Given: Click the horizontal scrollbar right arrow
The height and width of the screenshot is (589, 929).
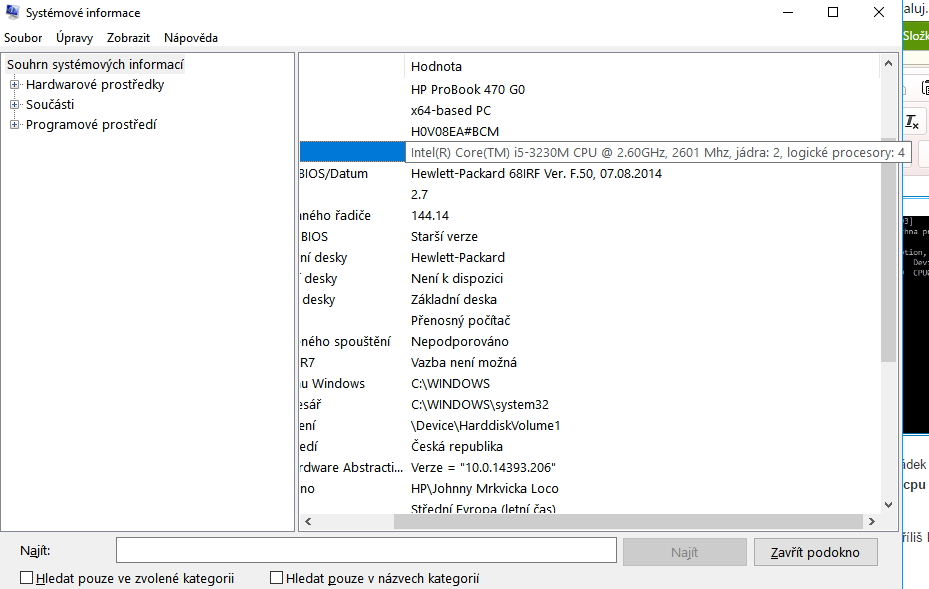Looking at the screenshot, I should click(872, 521).
